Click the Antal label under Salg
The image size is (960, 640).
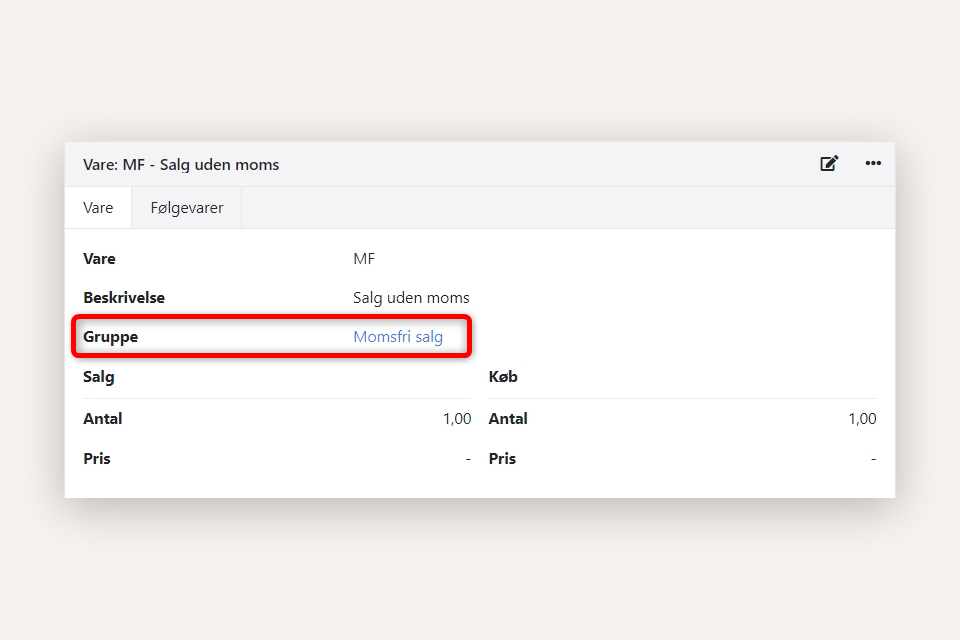103,419
